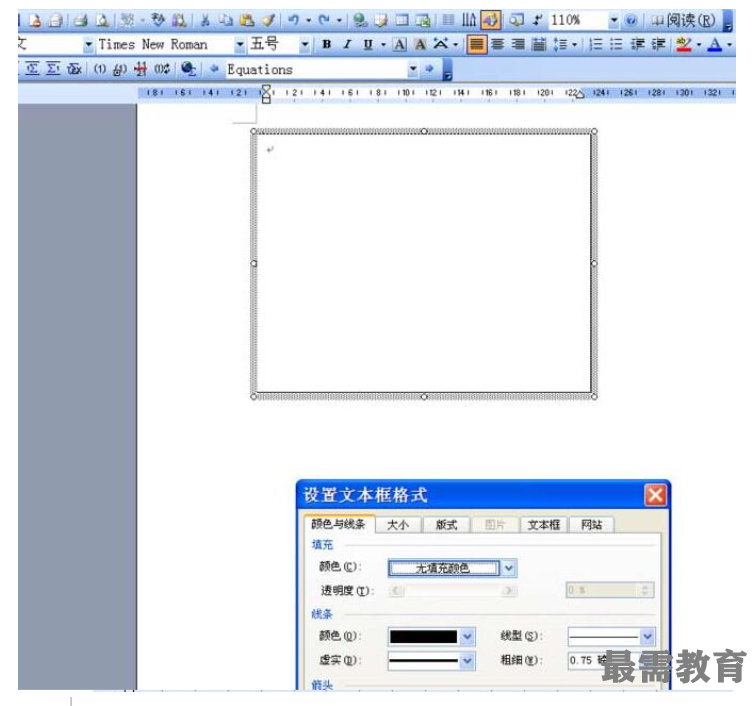This screenshot has height=706, width=753.
Task: Open the line color black swatch dropdown
Action: click(467, 637)
